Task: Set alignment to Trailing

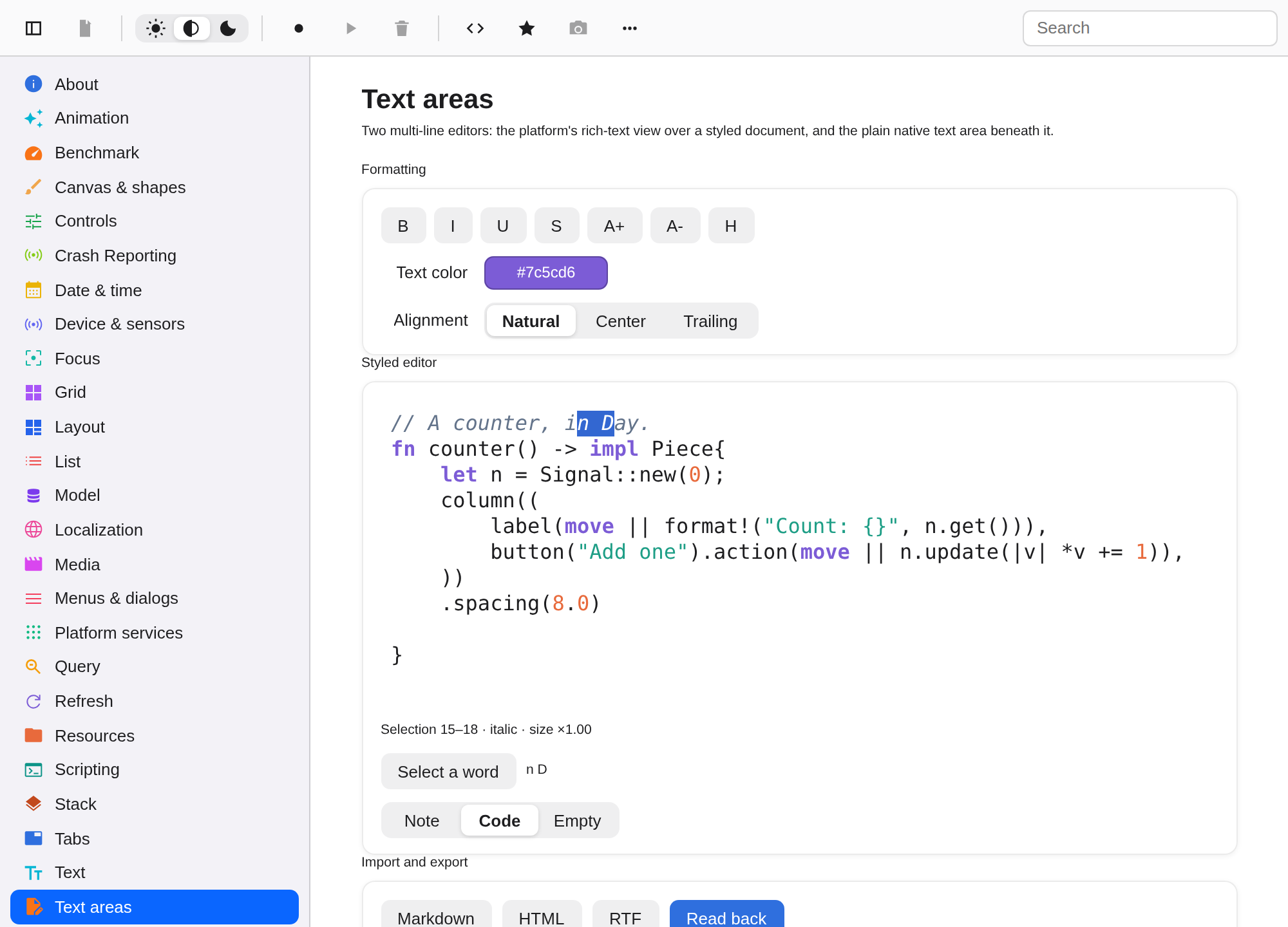Action: pyautogui.click(x=710, y=321)
